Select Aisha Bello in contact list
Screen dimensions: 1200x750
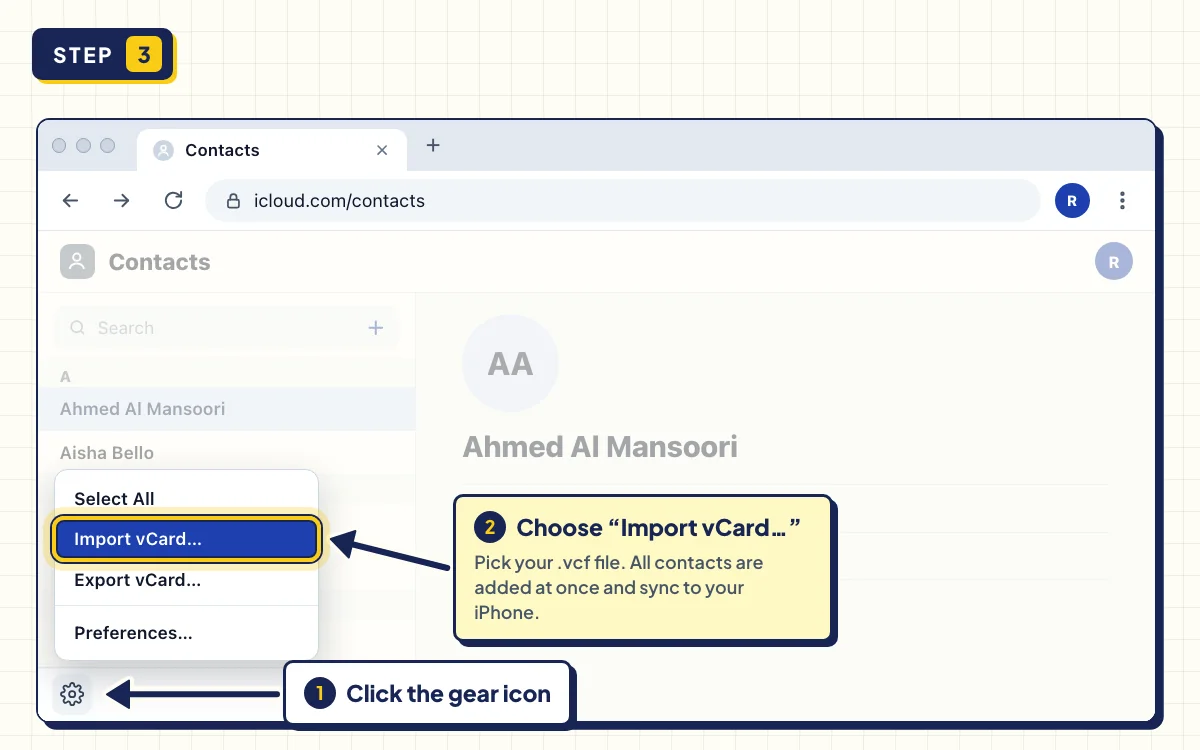click(227, 453)
